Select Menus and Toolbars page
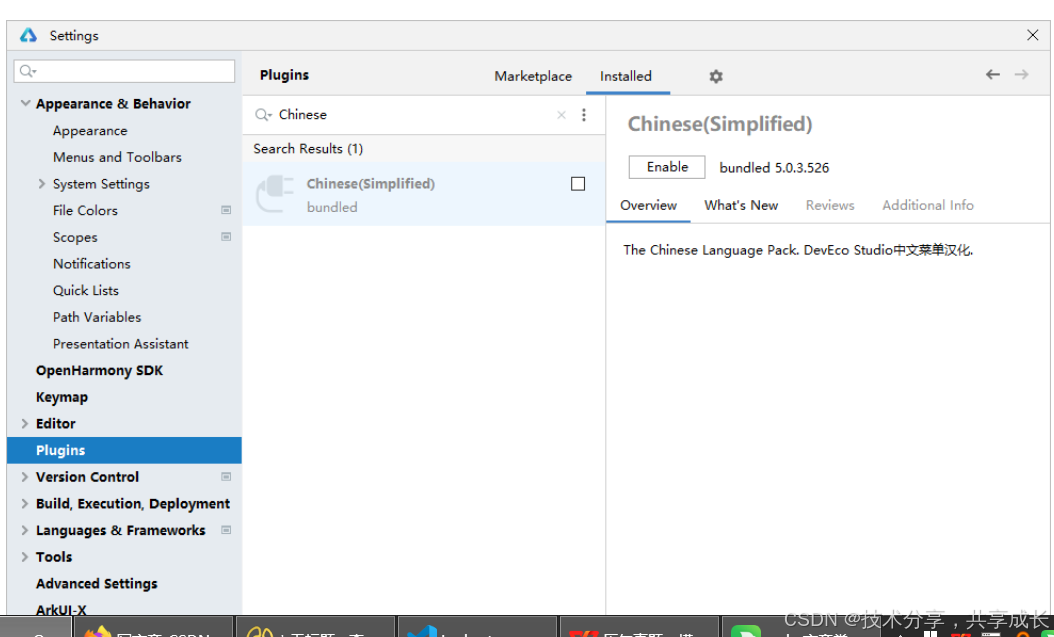The image size is (1054, 637). tap(117, 157)
